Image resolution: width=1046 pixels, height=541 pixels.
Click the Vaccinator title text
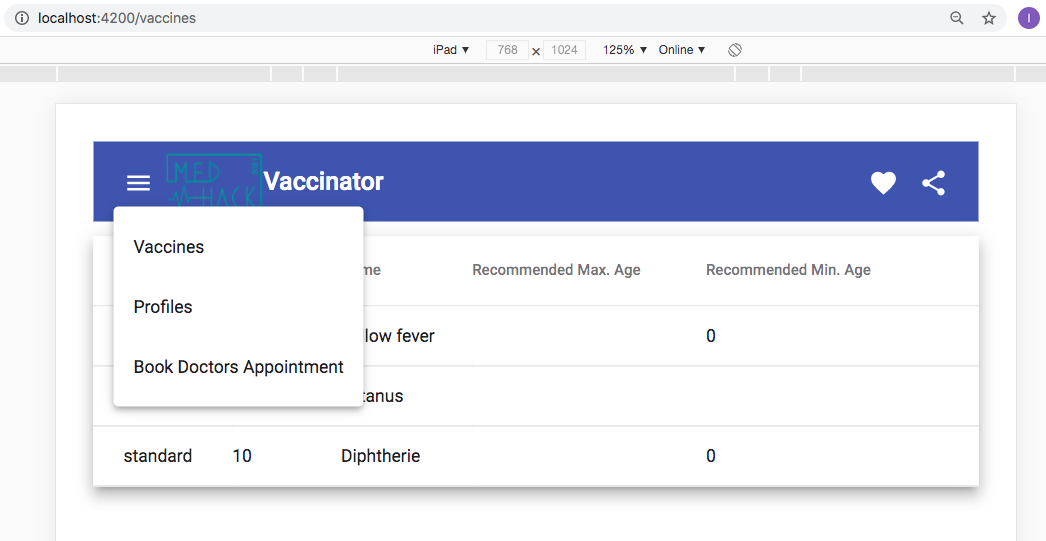tap(324, 181)
